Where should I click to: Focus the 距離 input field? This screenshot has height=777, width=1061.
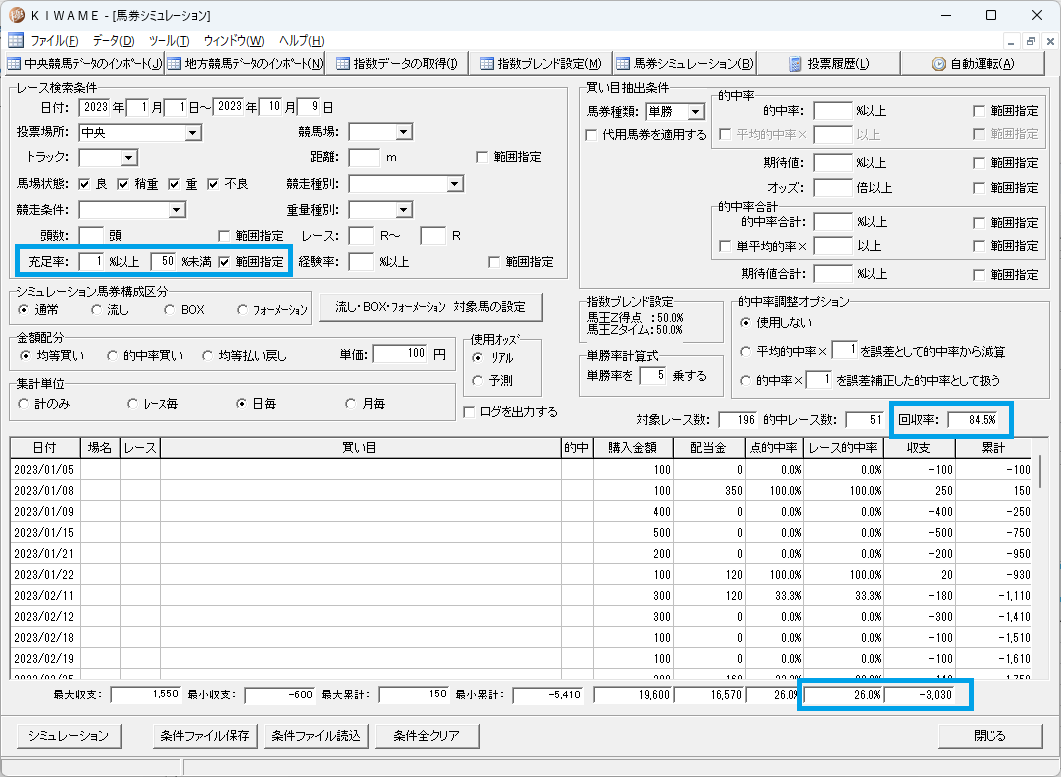coord(364,158)
